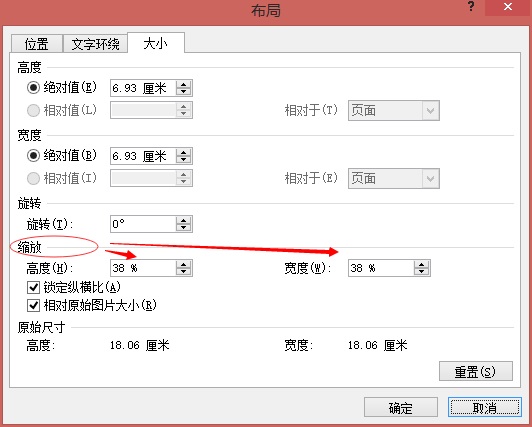Screen dimensions: 532x427
Task: Increase 高度 absolute value with up spinner
Action: [184, 84]
